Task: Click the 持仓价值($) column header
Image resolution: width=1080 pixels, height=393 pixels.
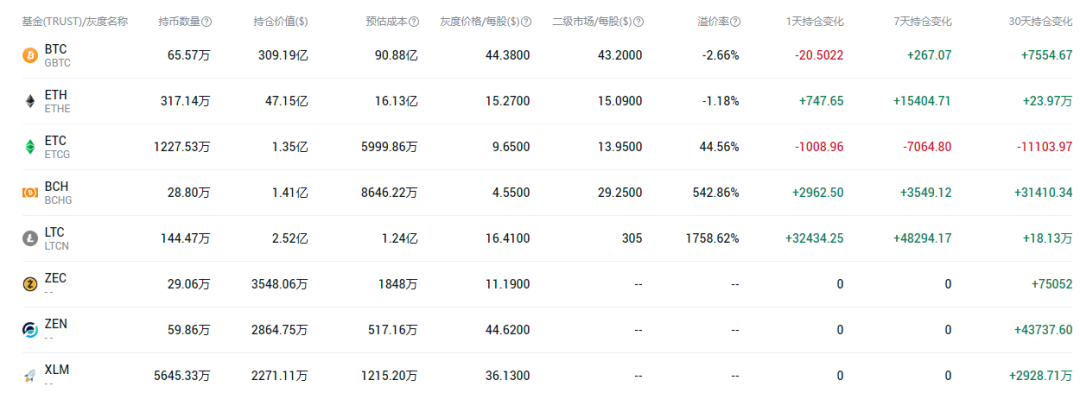Action: click(280, 22)
